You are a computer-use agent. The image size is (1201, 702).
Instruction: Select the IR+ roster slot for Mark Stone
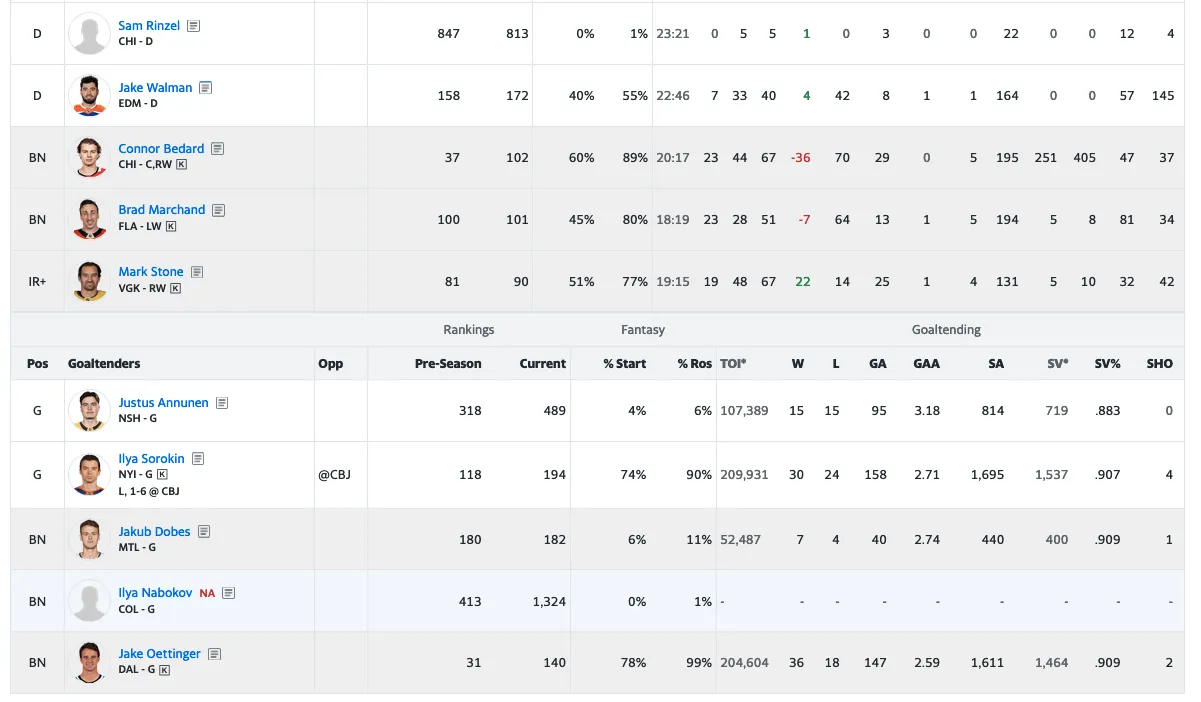click(37, 282)
